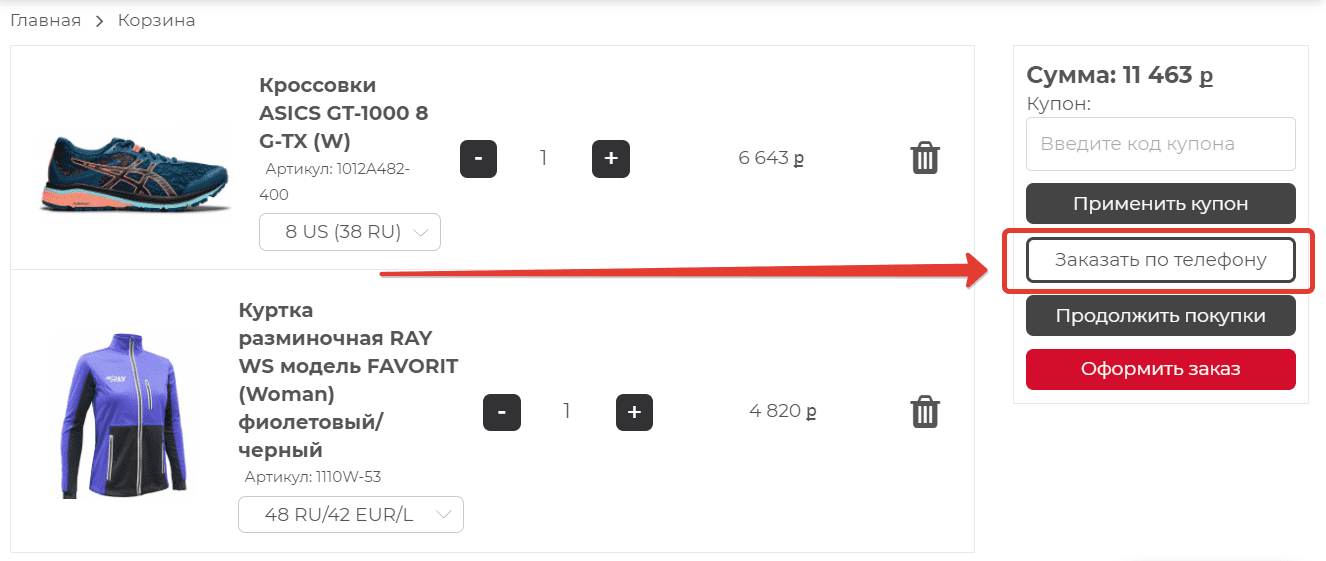Open Куртка разминочная RAY product title
Screen dimensions: 1326x561
point(348,380)
